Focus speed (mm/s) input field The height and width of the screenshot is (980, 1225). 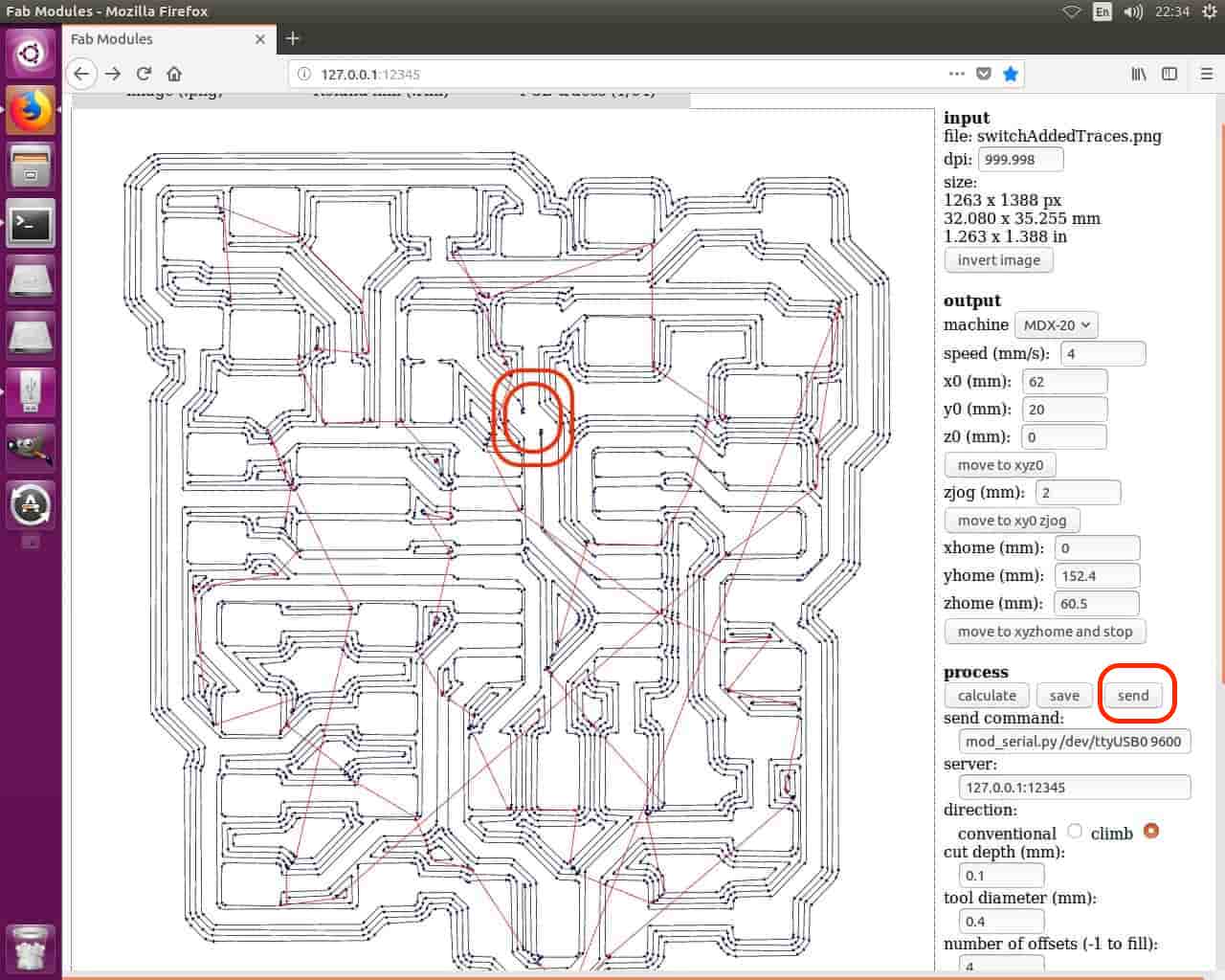tap(1102, 354)
